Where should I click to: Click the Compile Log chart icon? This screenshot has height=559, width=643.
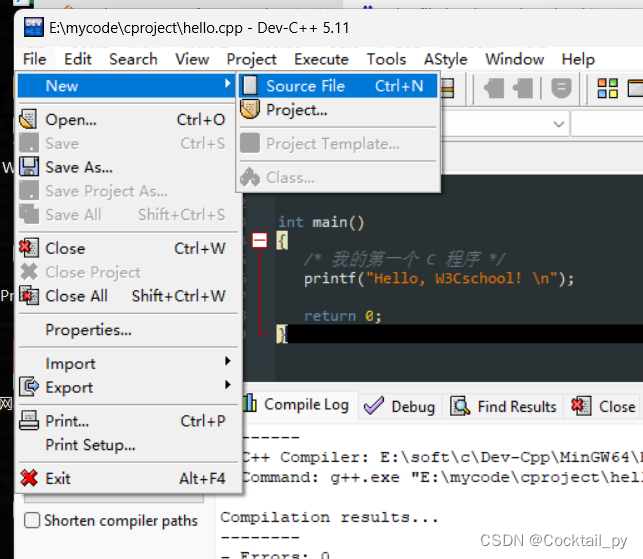coord(250,404)
